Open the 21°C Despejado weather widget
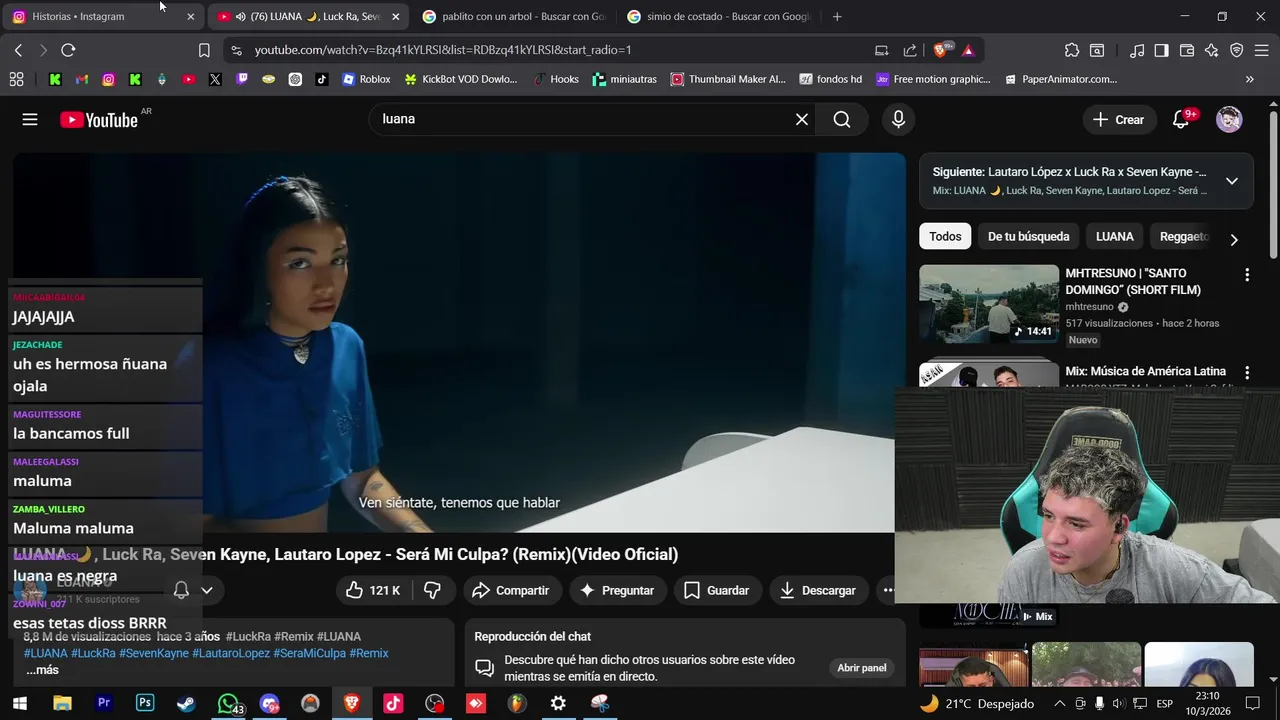 [977, 703]
